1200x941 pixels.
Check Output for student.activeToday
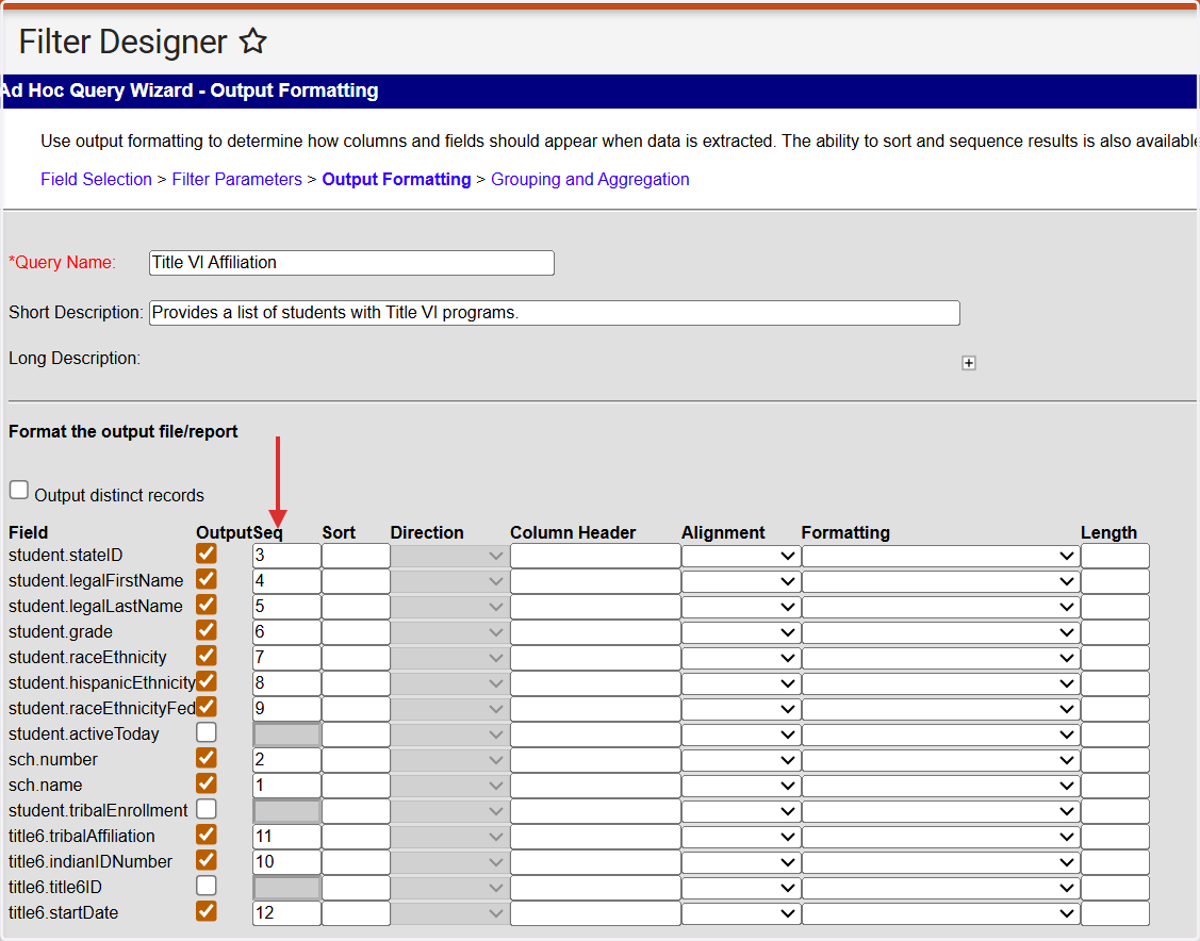click(207, 732)
